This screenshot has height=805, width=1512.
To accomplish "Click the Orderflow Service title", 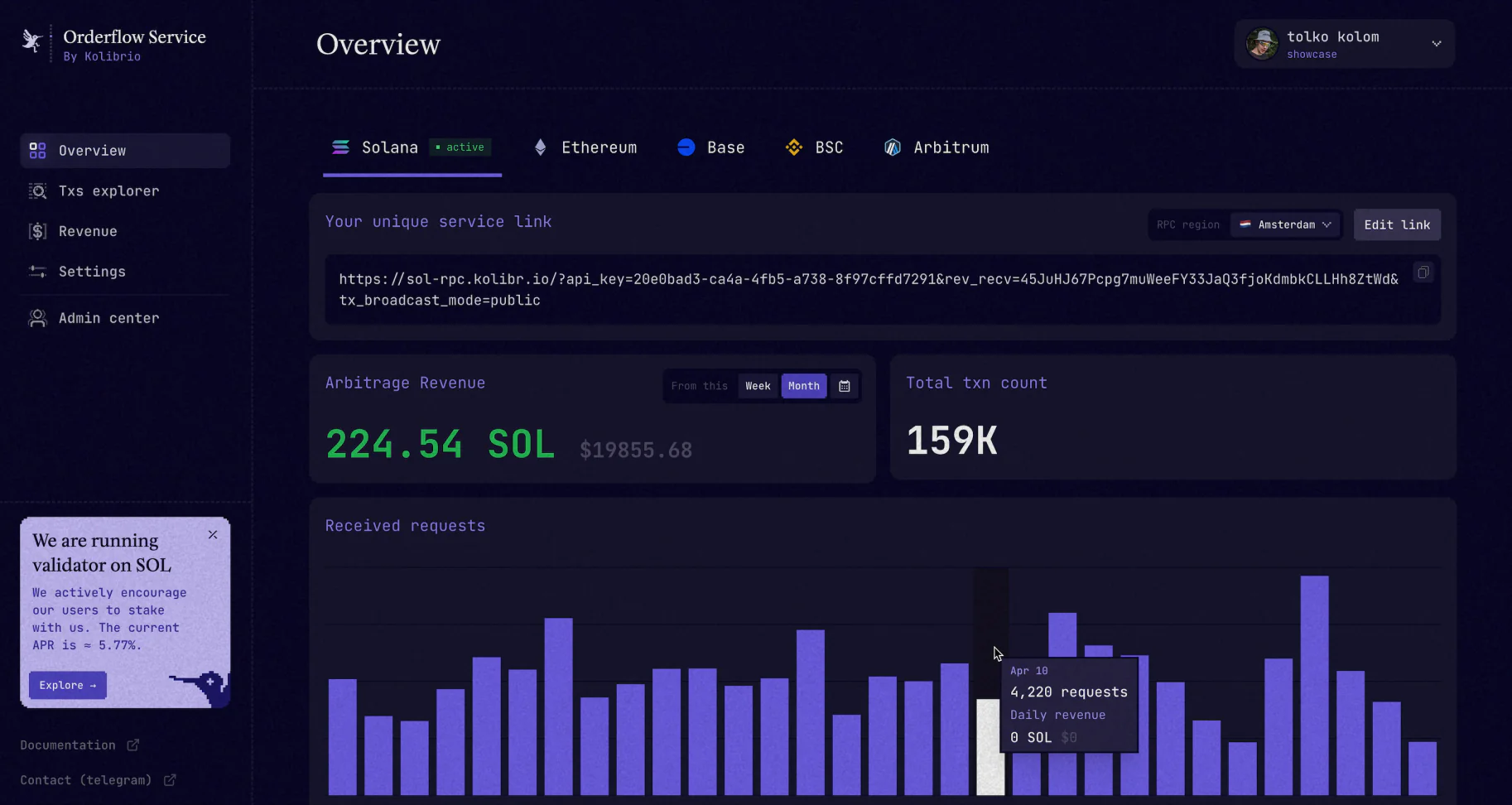I will coord(135,36).
